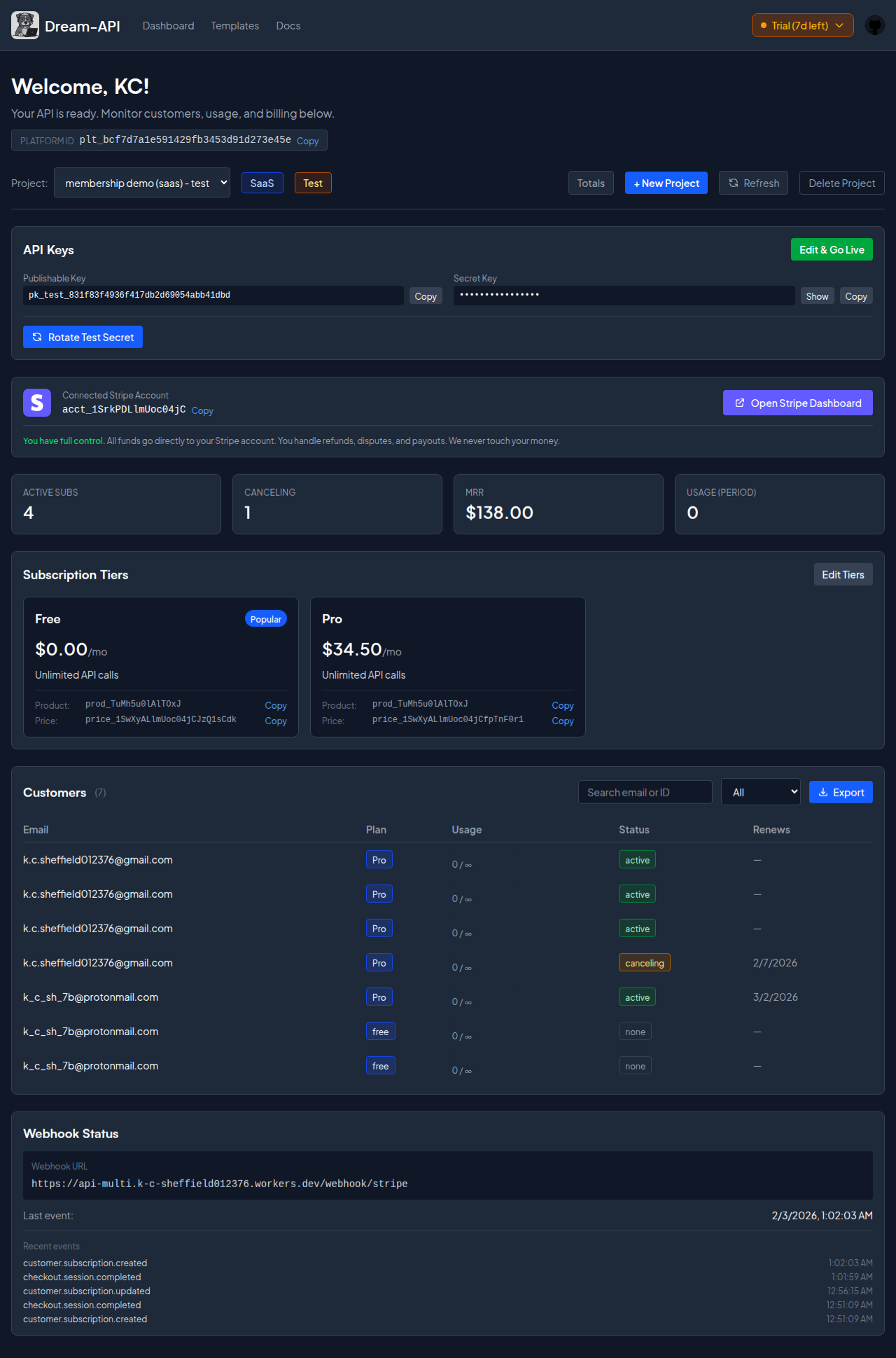Click the purple Stripe logo icon

click(x=37, y=403)
